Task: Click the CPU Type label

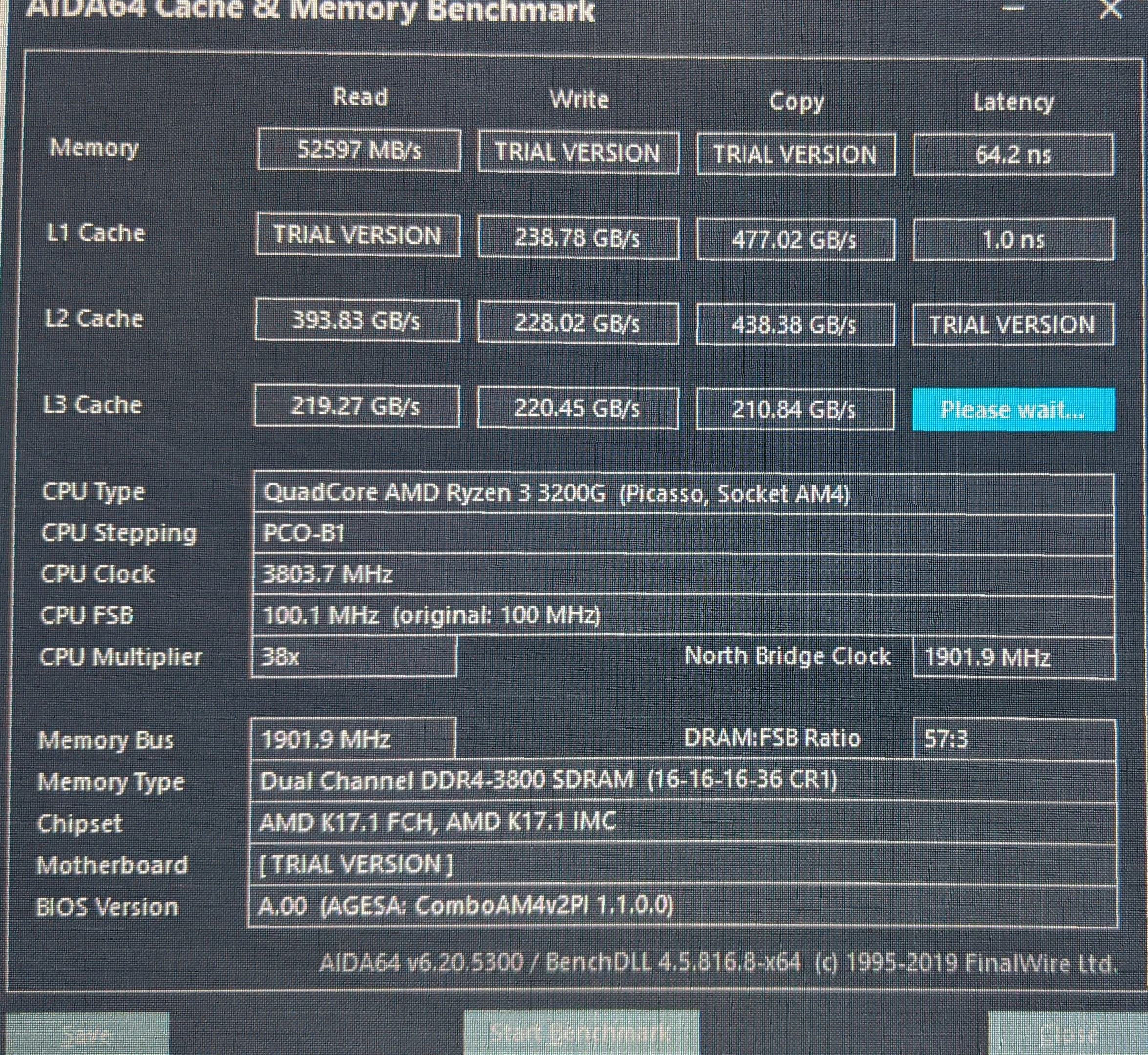Action: coord(93,492)
